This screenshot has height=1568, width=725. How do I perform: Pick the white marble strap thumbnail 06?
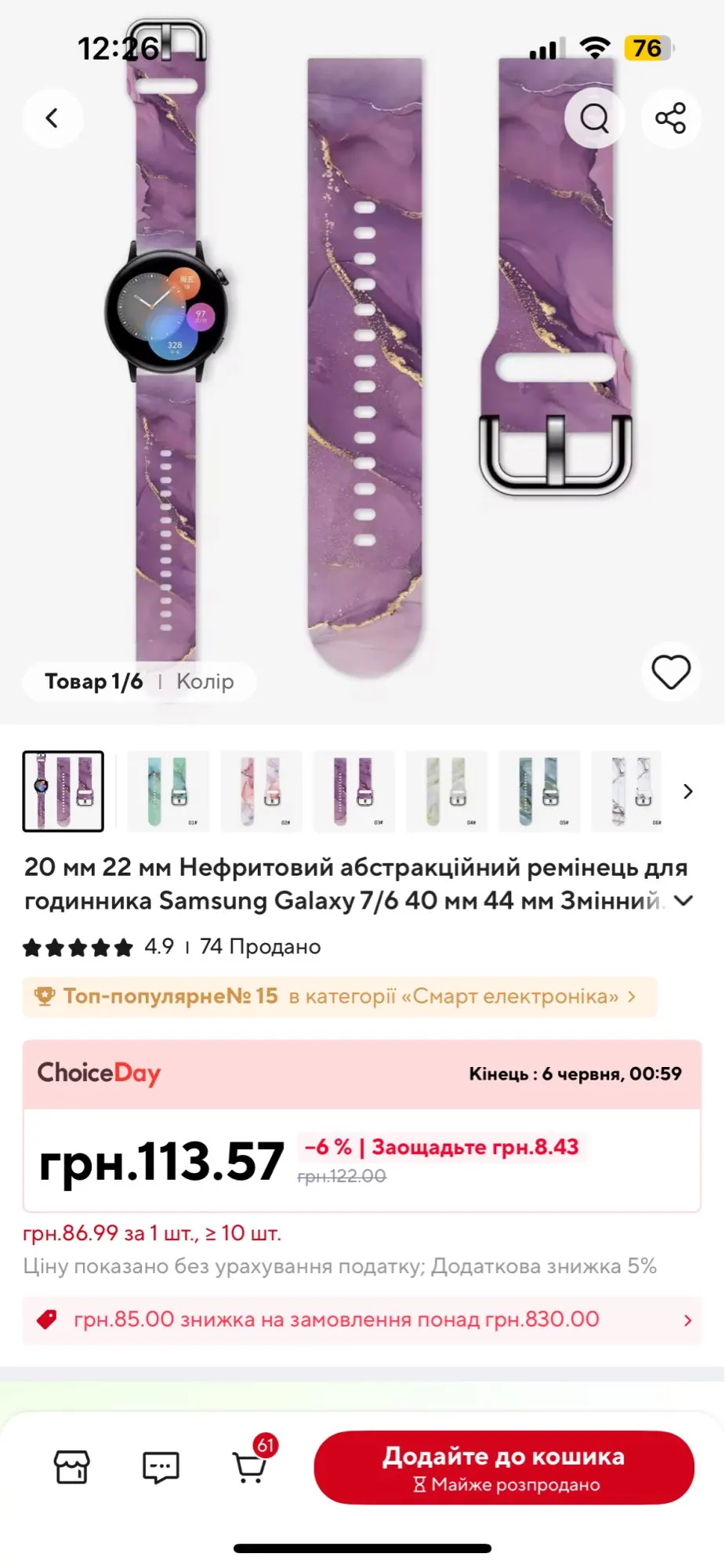(627, 791)
